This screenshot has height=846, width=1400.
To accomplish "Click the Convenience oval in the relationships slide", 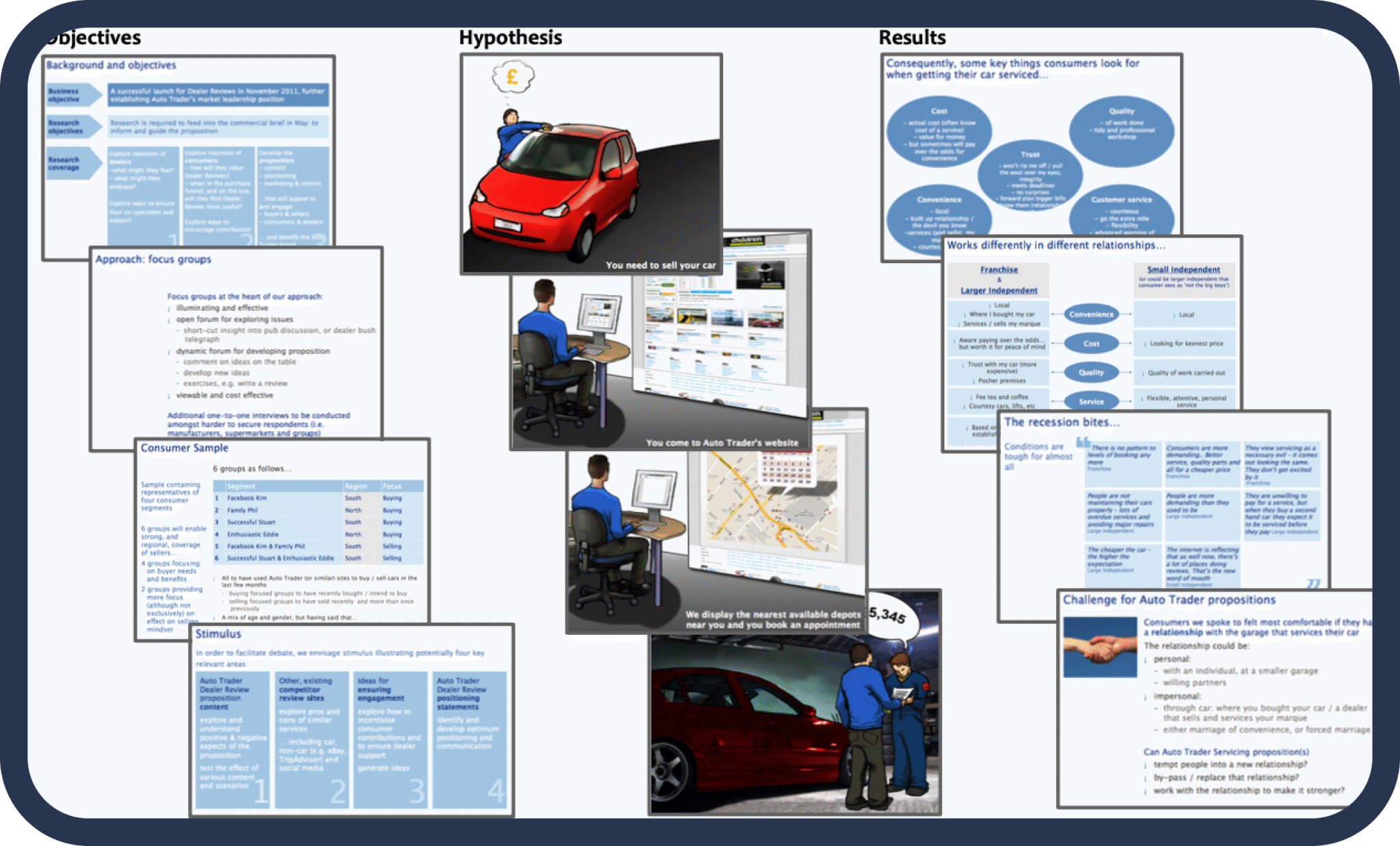I will [x=1091, y=314].
